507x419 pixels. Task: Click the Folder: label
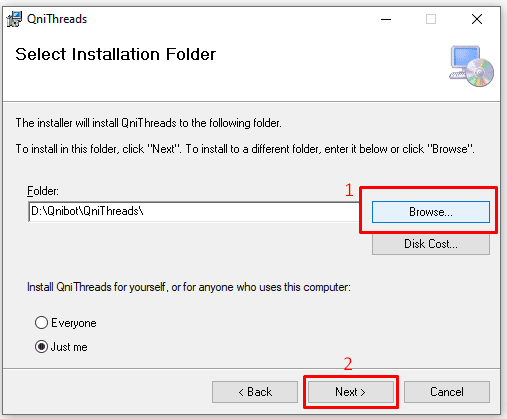click(43, 191)
